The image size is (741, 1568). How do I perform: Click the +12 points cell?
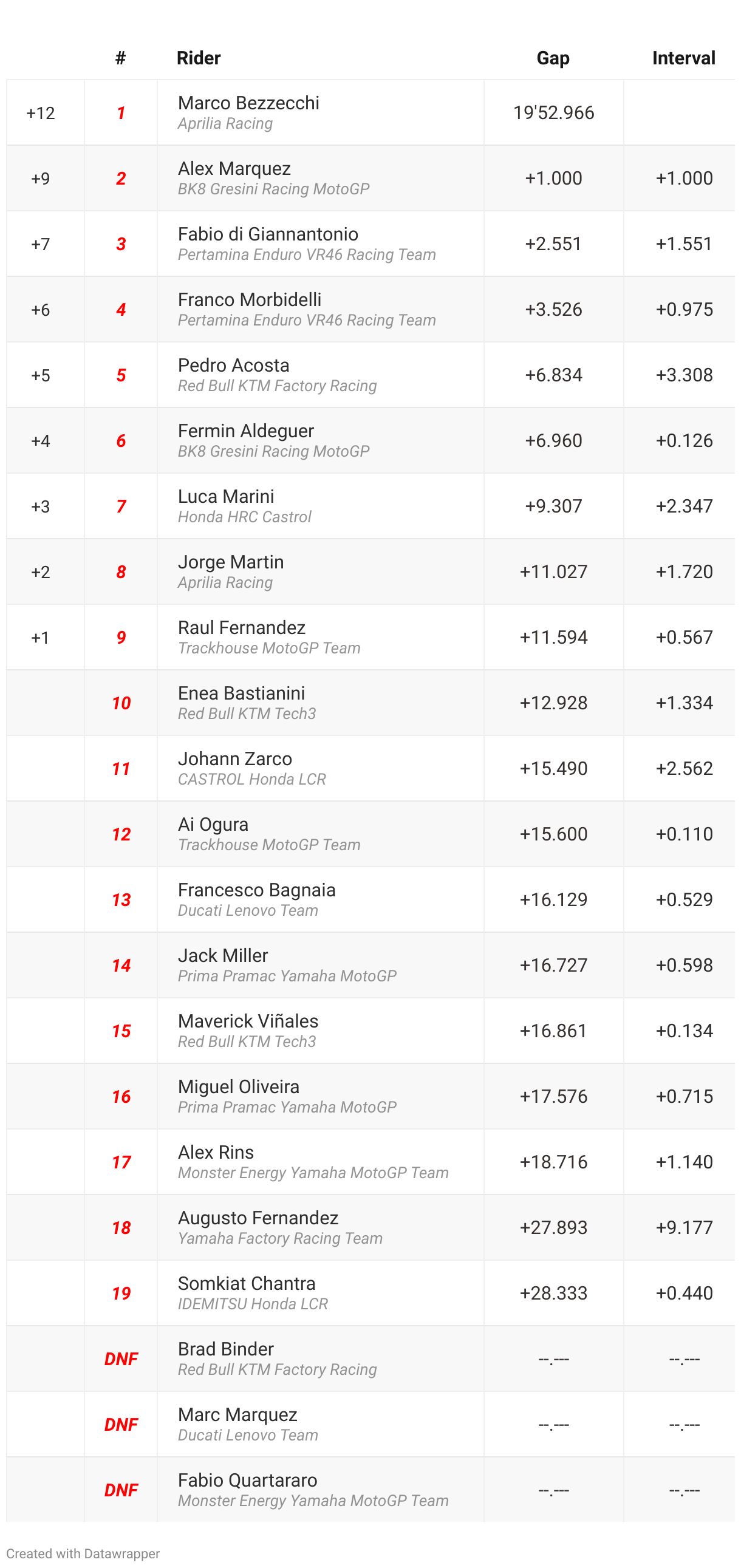[x=41, y=112]
